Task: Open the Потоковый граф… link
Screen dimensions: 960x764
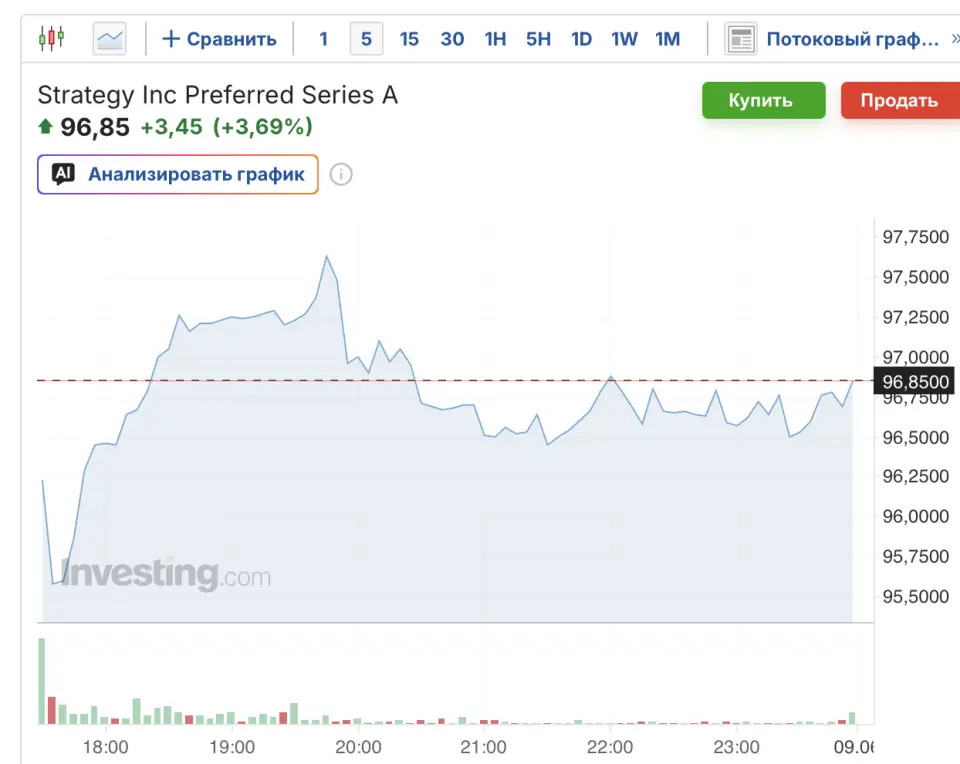Action: 852,39
